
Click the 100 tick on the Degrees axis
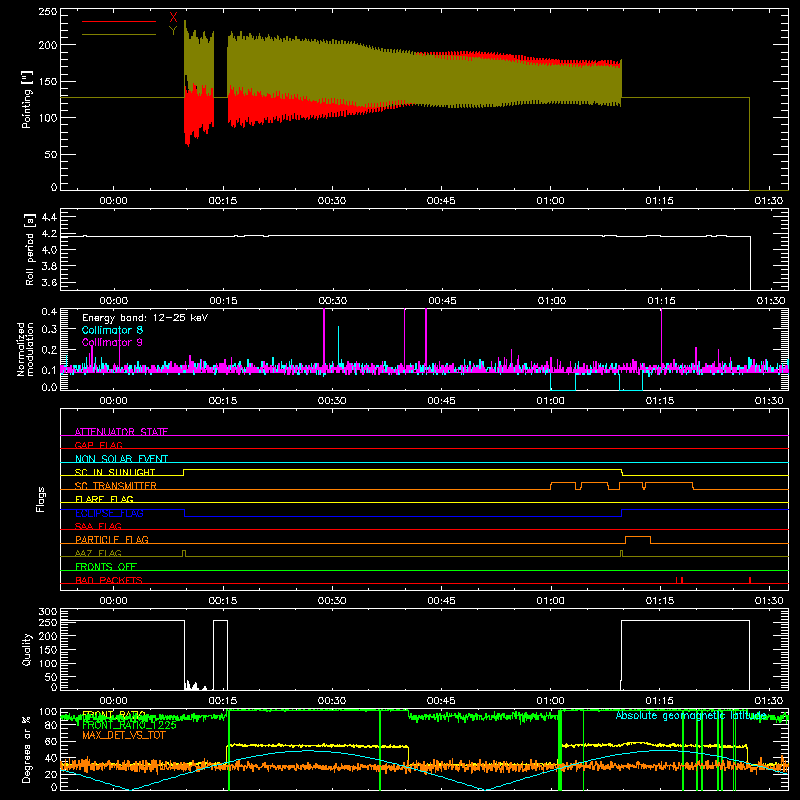tap(48, 712)
